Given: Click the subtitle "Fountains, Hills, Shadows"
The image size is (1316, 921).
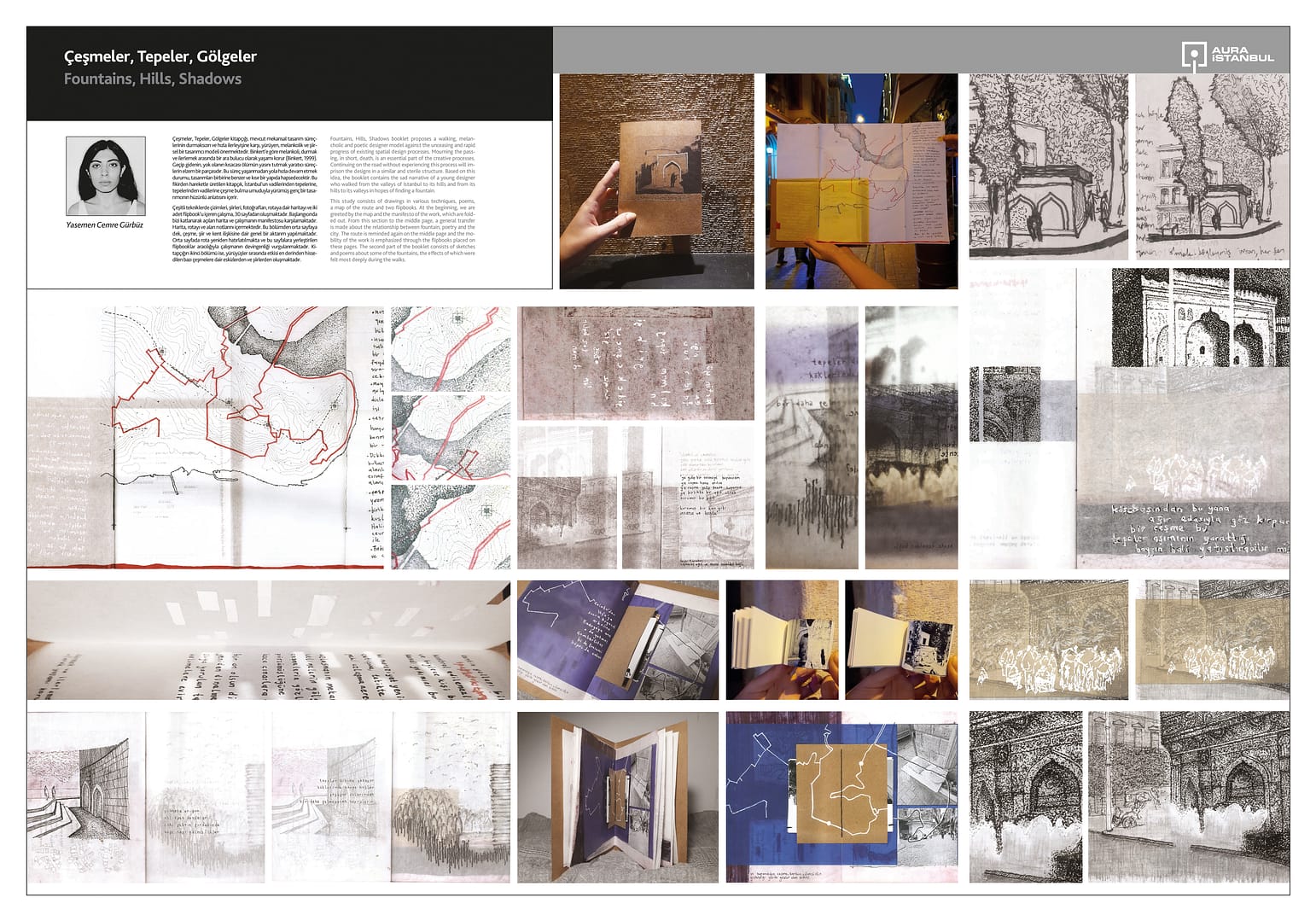Looking at the screenshot, I should click(x=153, y=79).
